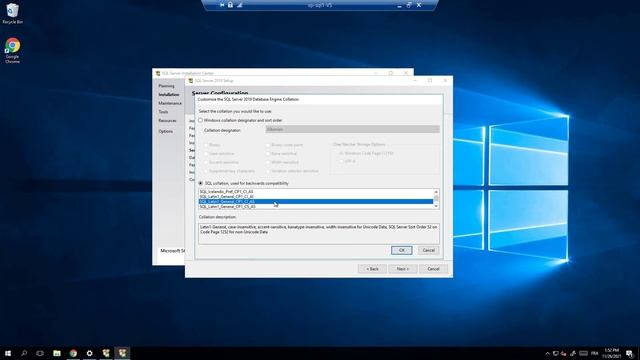
Task: Cancel the SQL Server 2019 Setup wizard
Action: [x=433, y=269]
